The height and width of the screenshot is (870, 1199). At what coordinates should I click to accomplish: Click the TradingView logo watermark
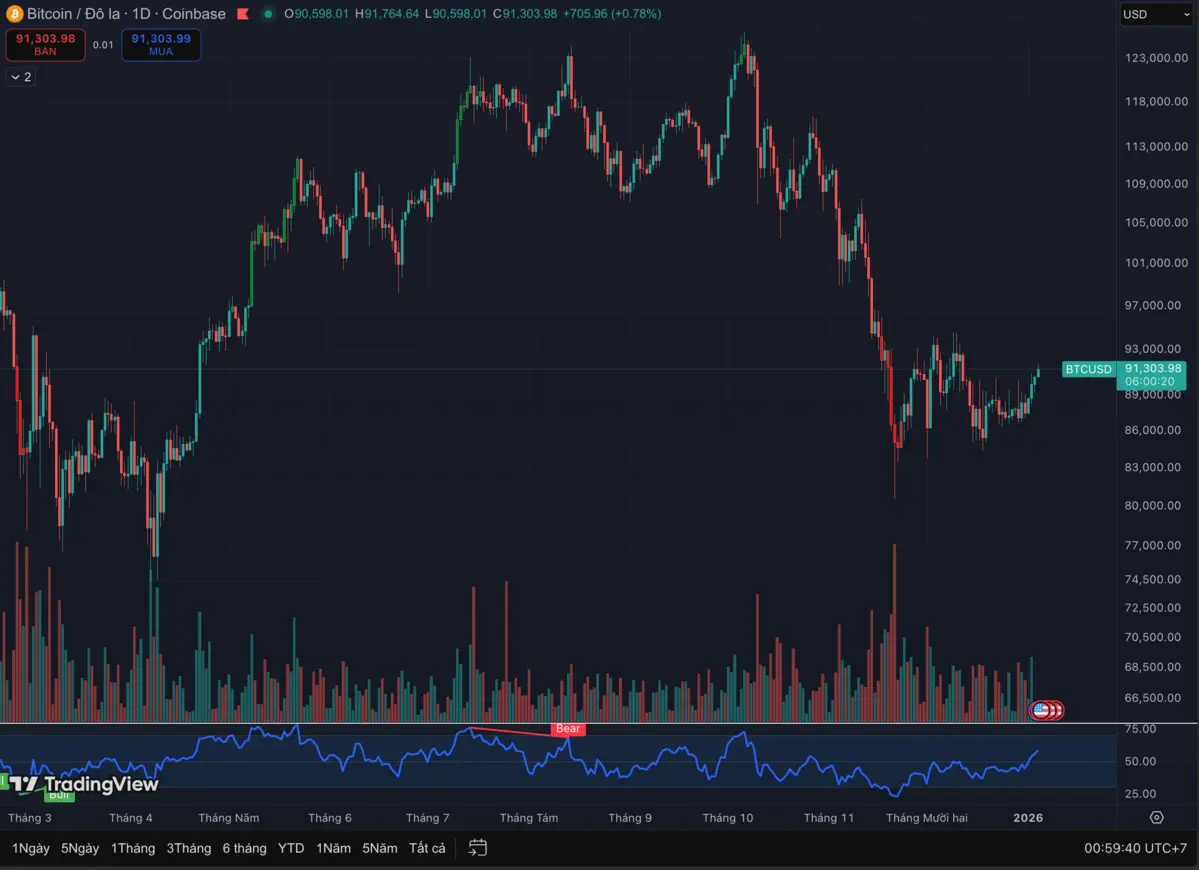click(84, 784)
